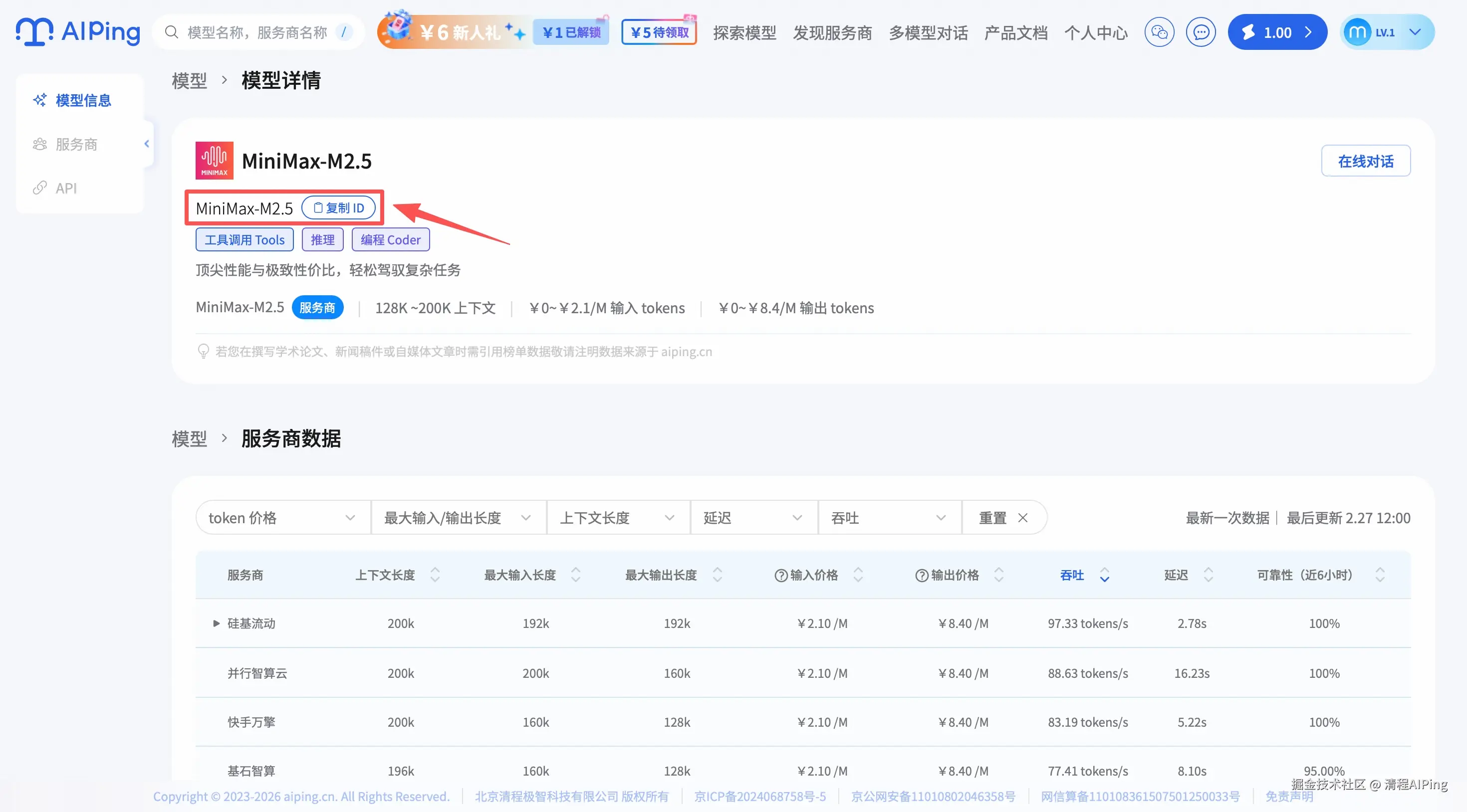Click the input price help question icon
Image resolution: width=1467 pixels, height=812 pixels.
tap(781, 576)
